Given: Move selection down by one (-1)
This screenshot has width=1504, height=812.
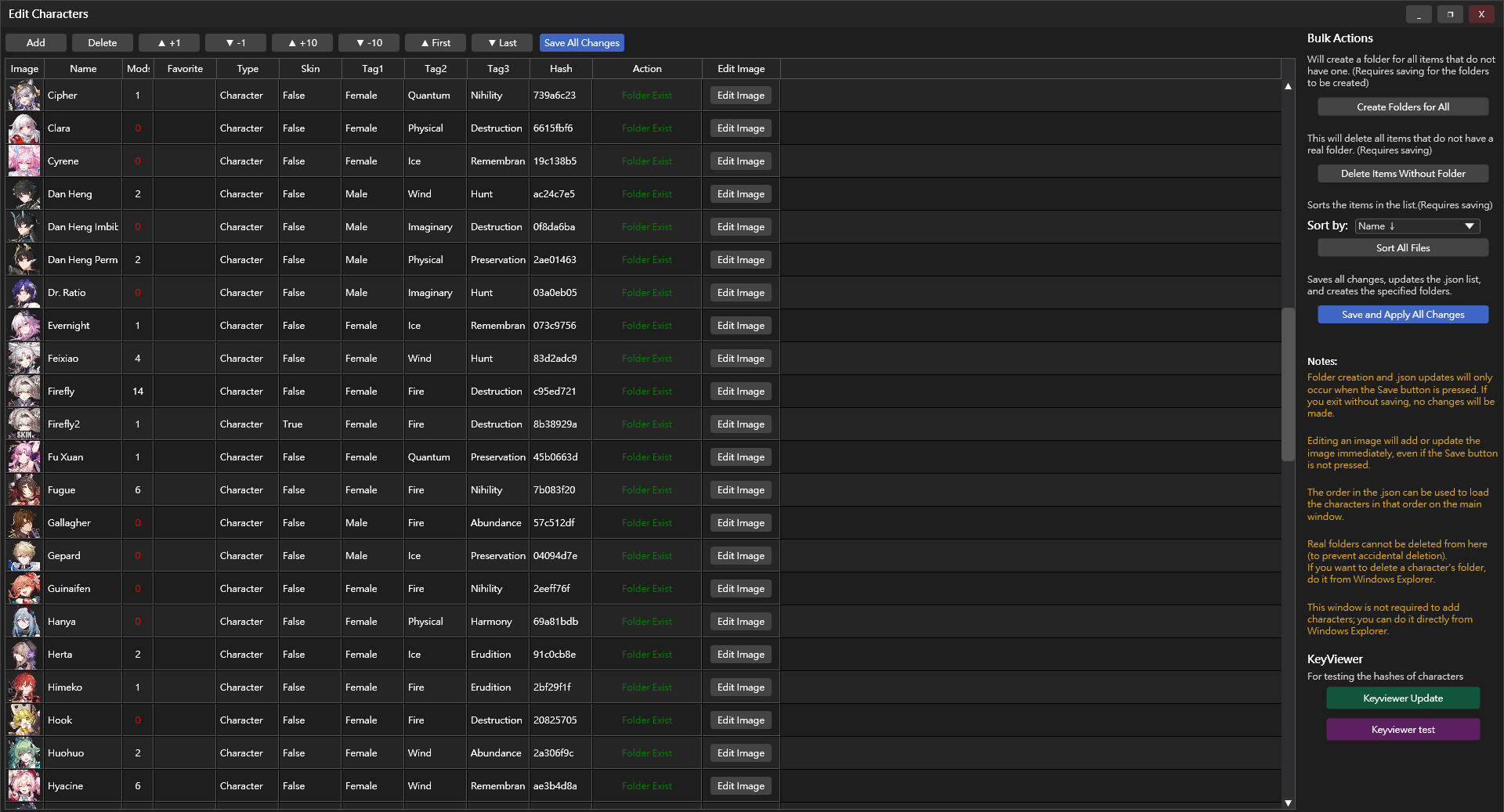Looking at the screenshot, I should (236, 43).
